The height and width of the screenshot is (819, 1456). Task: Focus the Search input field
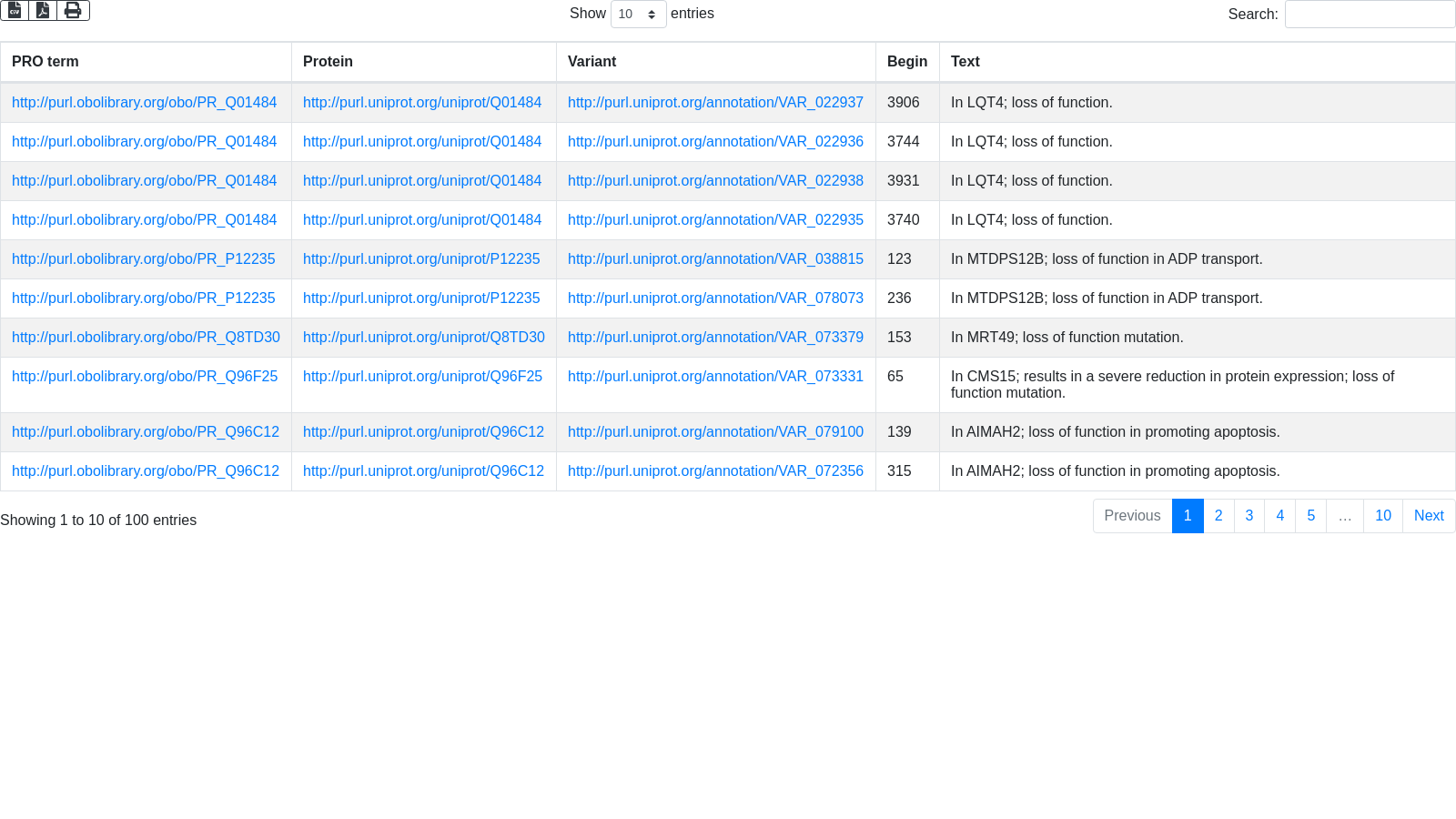[1369, 14]
